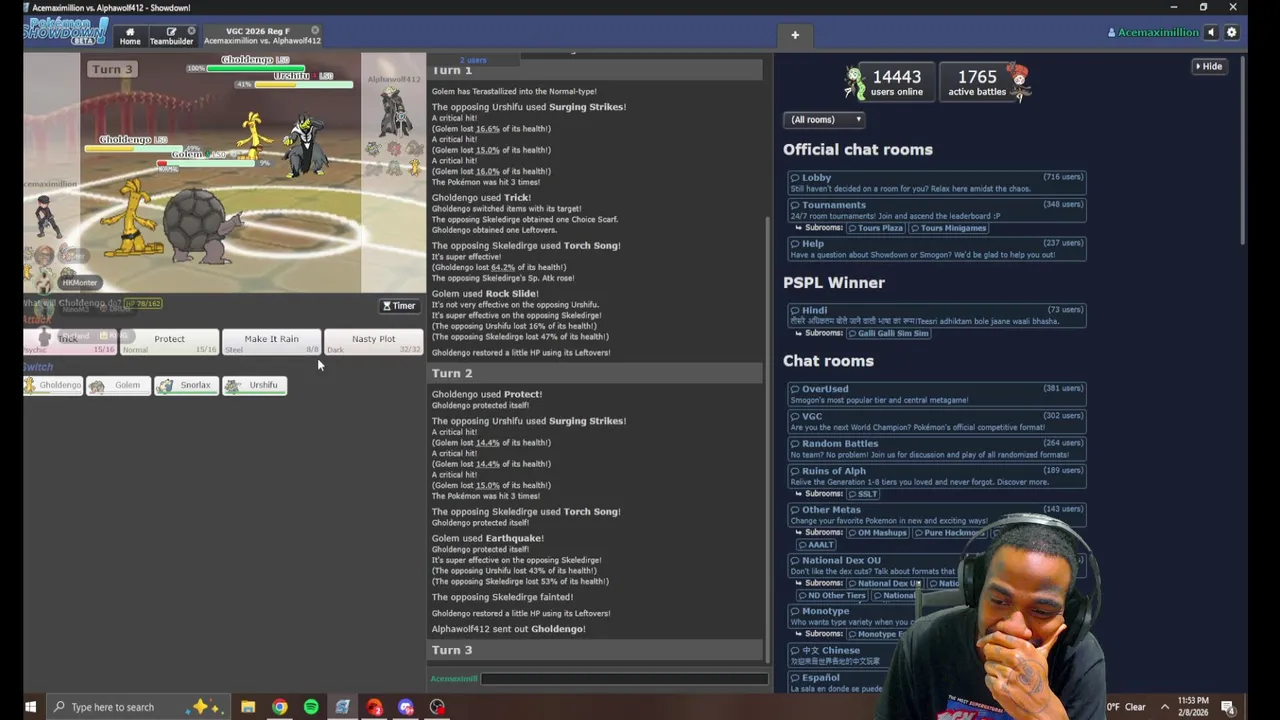The image size is (1280, 720).
Task: Open the taskbar notification center icon
Action: (1228, 707)
